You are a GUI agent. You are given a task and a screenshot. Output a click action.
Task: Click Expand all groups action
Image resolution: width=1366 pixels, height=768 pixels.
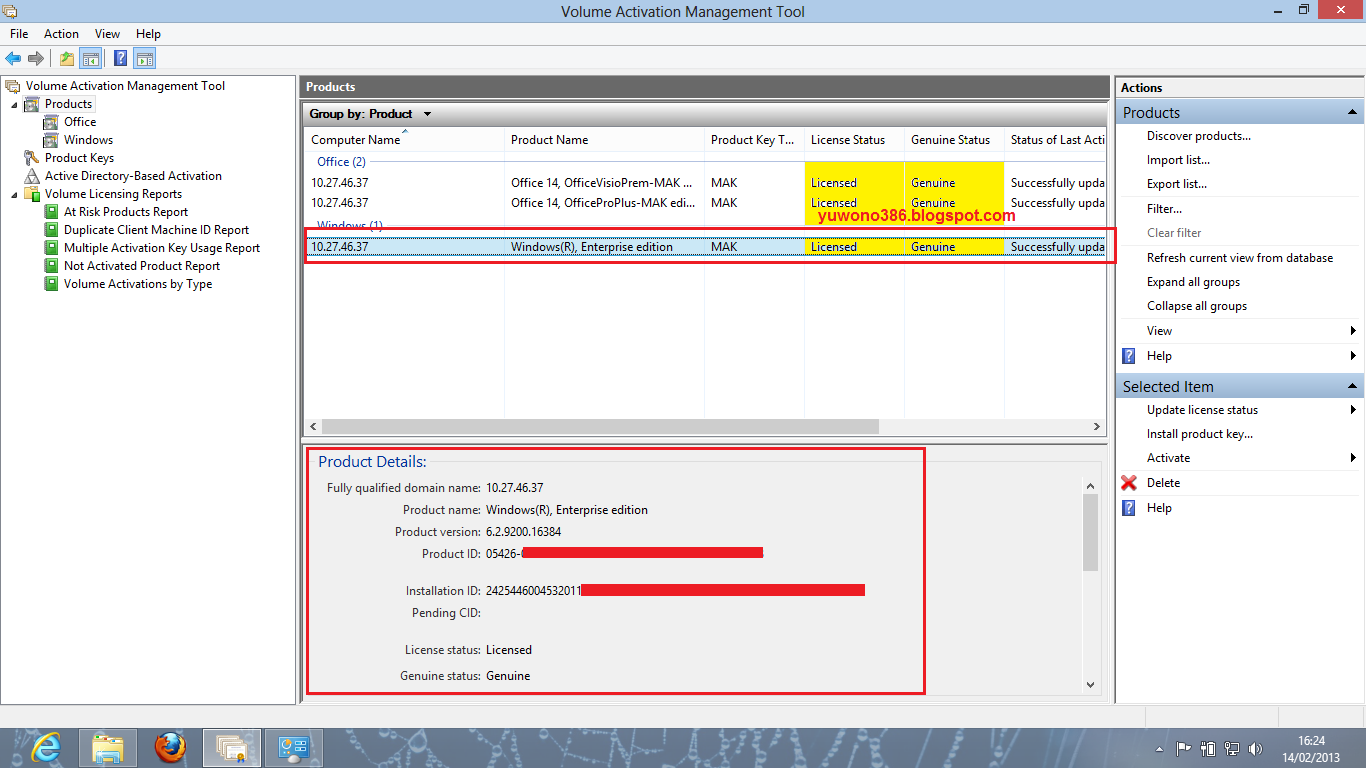click(x=1193, y=282)
